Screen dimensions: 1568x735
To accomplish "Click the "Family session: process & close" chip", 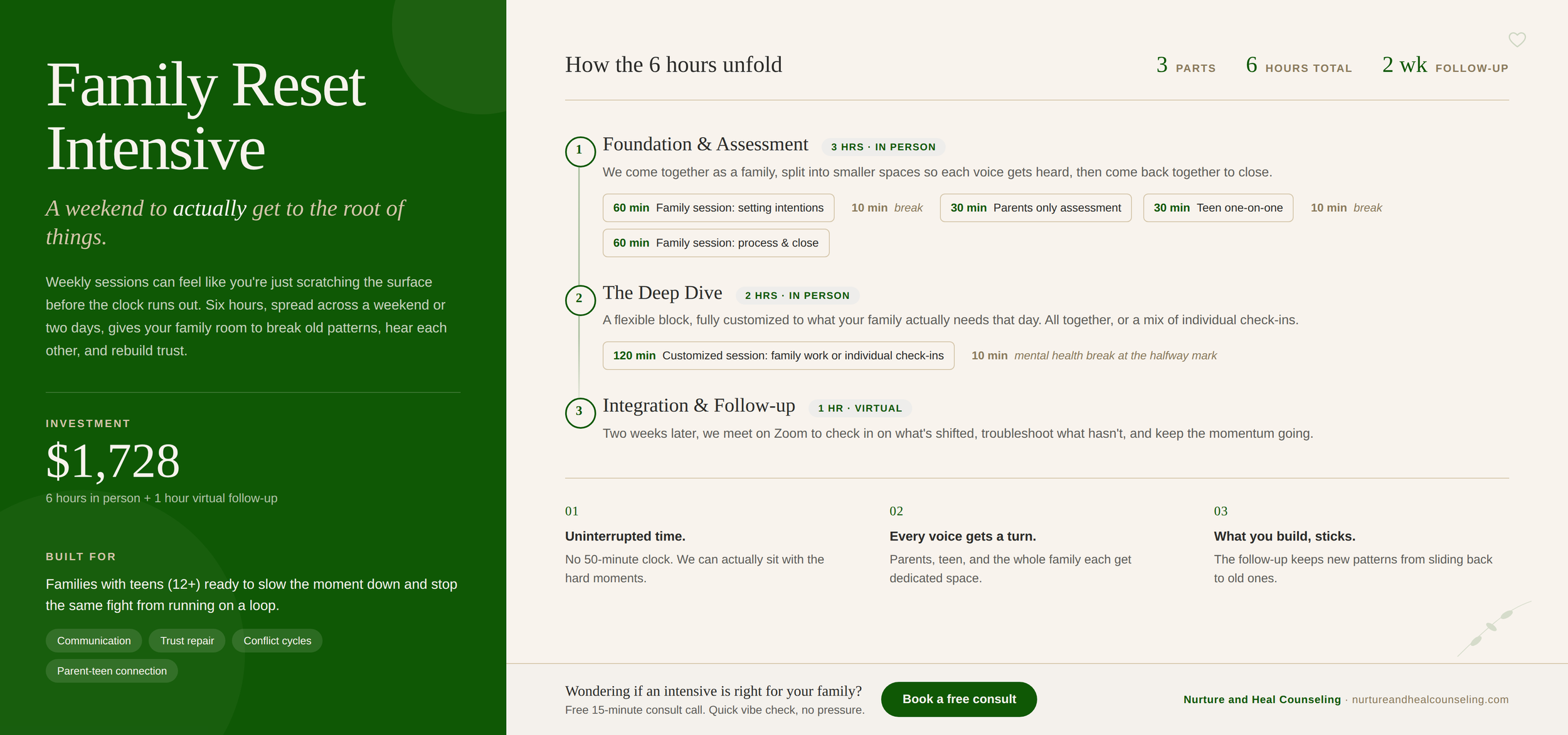I will click(x=716, y=243).
